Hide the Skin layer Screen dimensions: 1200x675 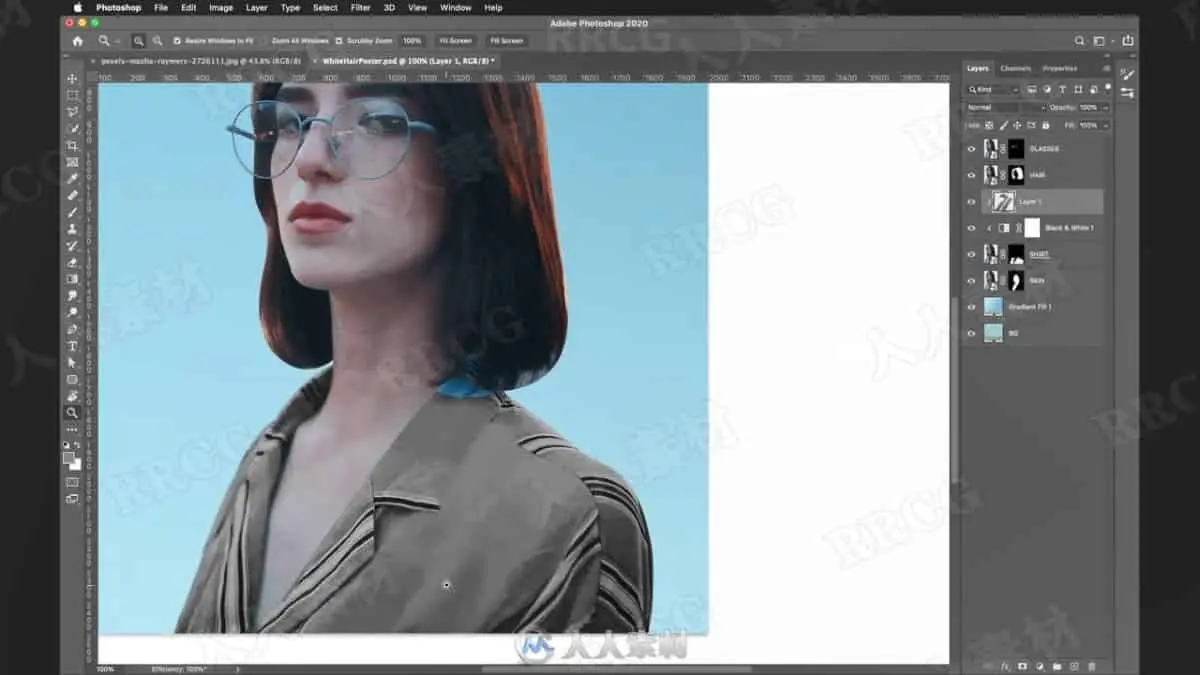[971, 281]
